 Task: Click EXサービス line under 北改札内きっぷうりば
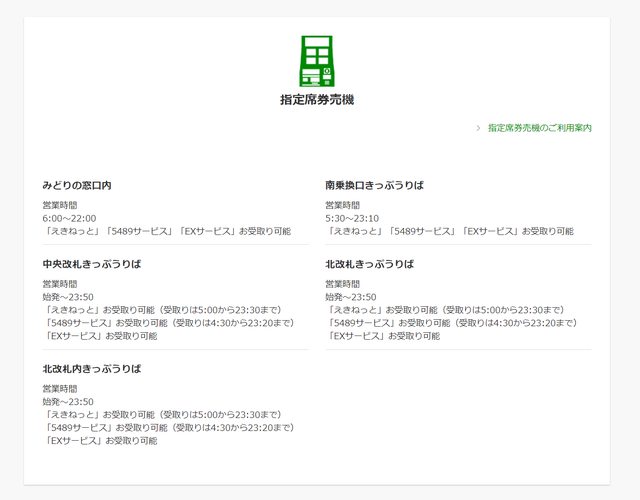[100, 440]
